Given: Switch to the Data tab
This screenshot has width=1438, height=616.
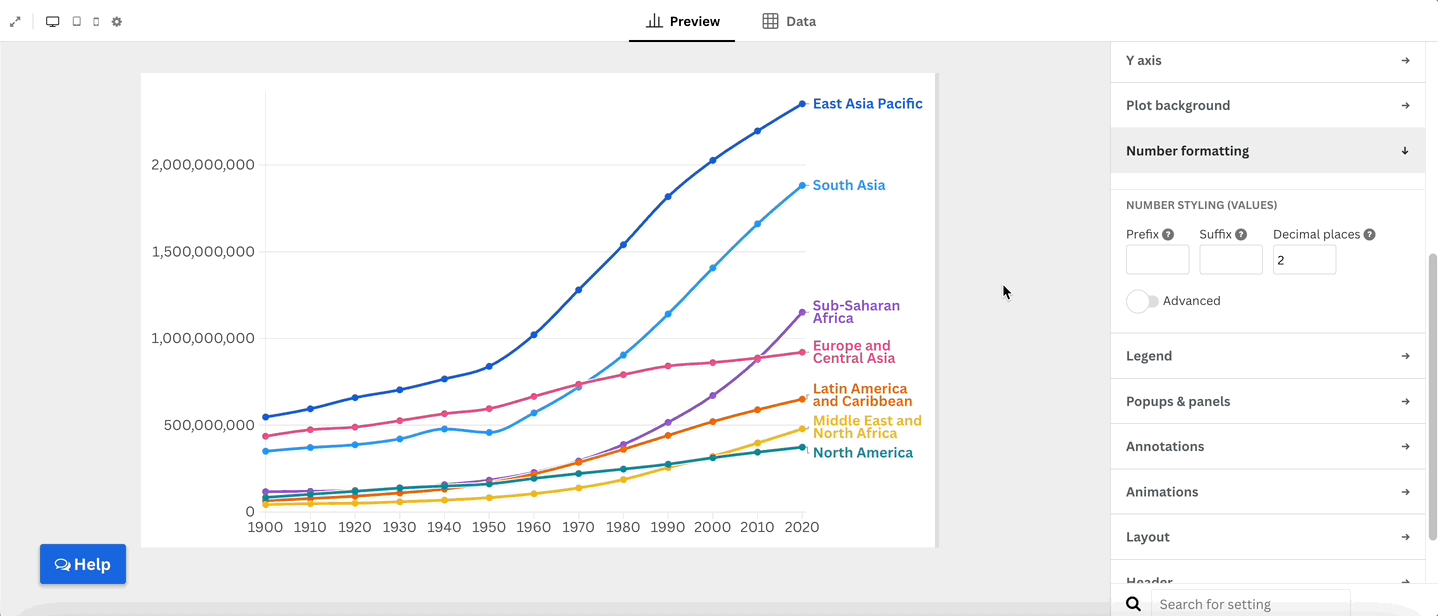Looking at the screenshot, I should [789, 21].
